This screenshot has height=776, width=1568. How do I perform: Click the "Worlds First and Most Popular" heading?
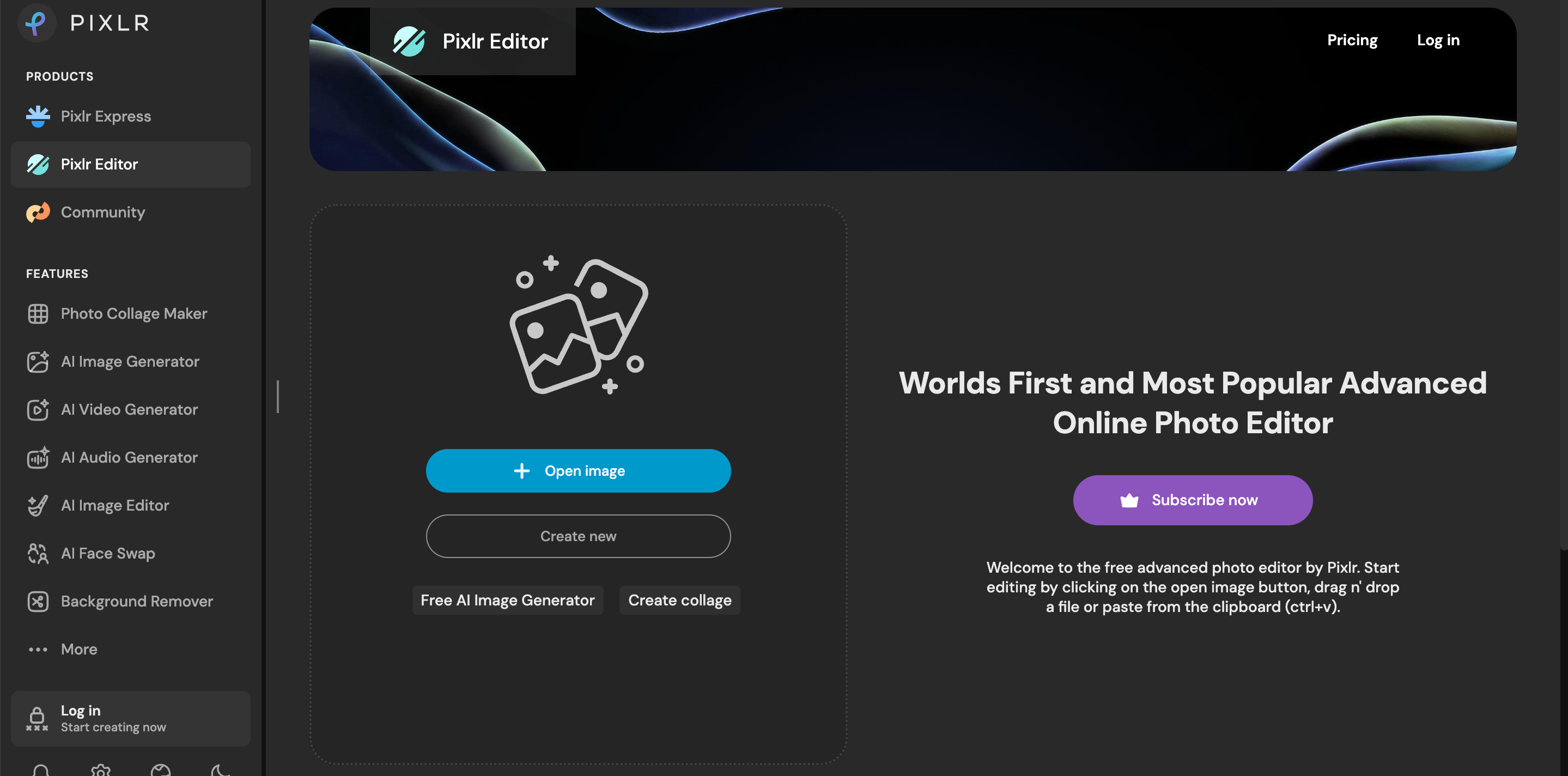(1193, 403)
